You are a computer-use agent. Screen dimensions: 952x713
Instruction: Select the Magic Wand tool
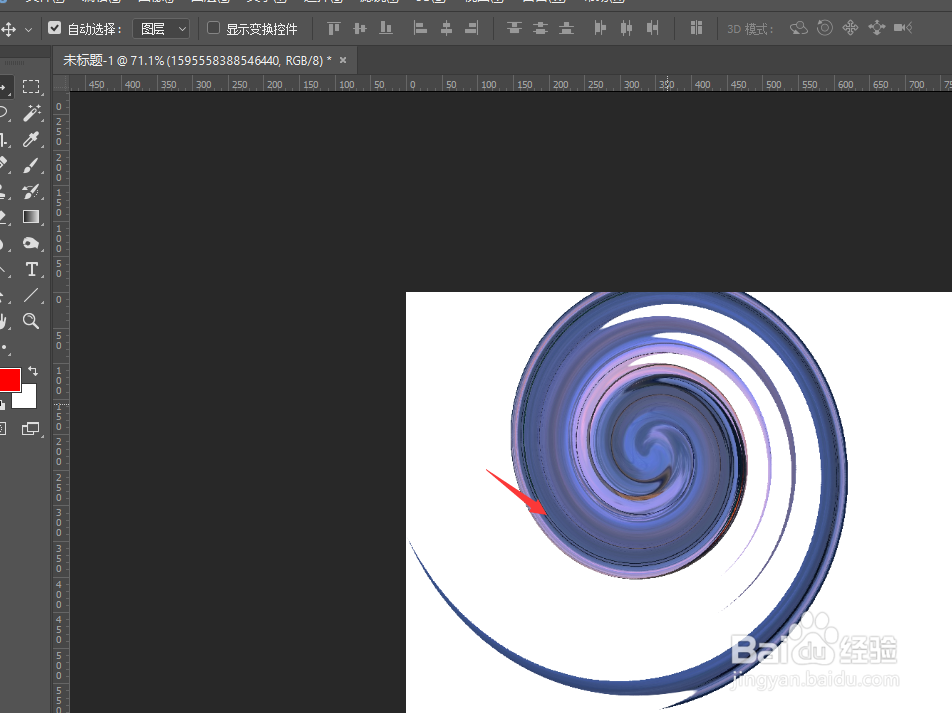(x=32, y=112)
